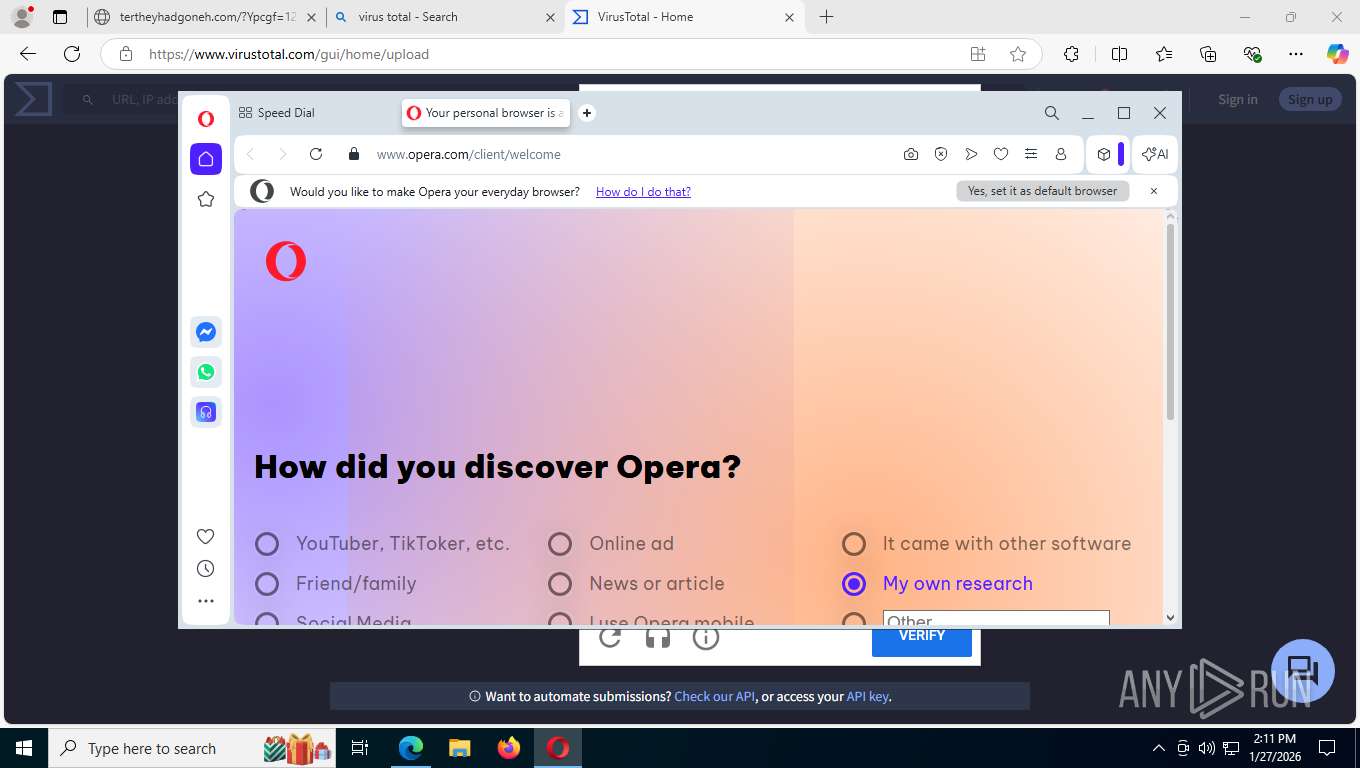
Task: Open a new tab in Edge
Action: point(826,17)
